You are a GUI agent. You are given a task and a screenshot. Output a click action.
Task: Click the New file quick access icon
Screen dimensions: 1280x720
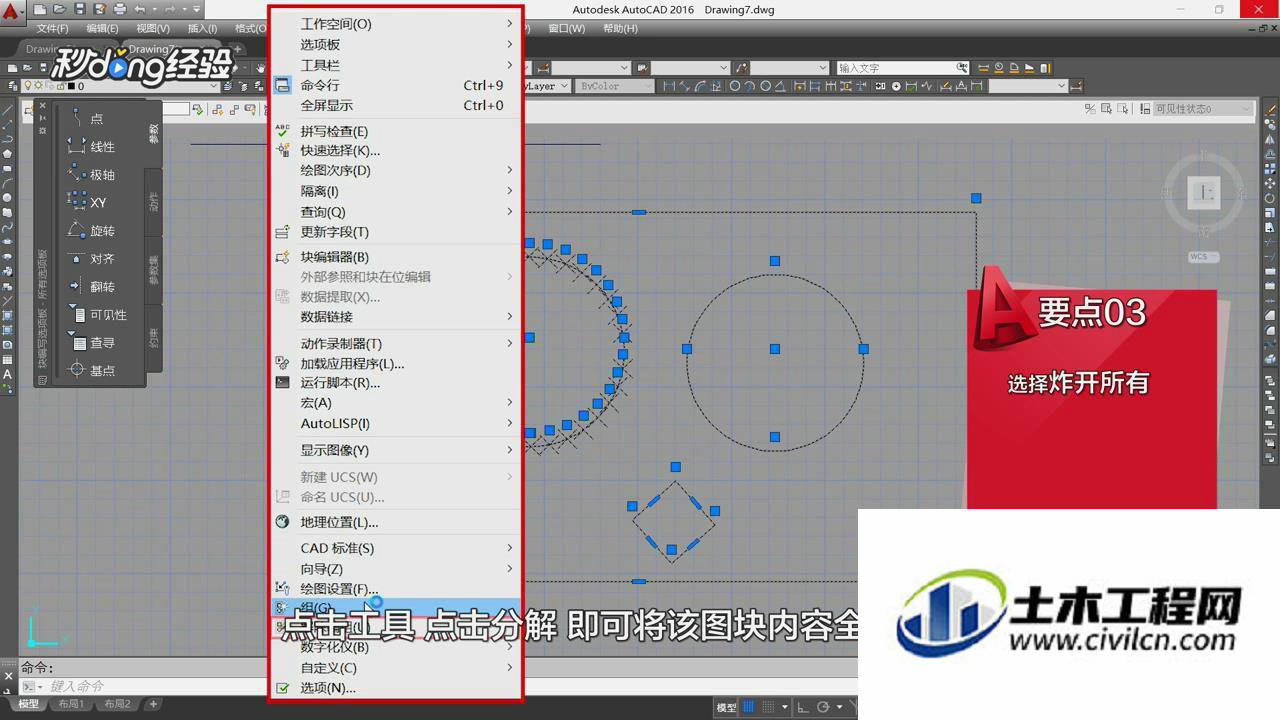click(x=40, y=9)
